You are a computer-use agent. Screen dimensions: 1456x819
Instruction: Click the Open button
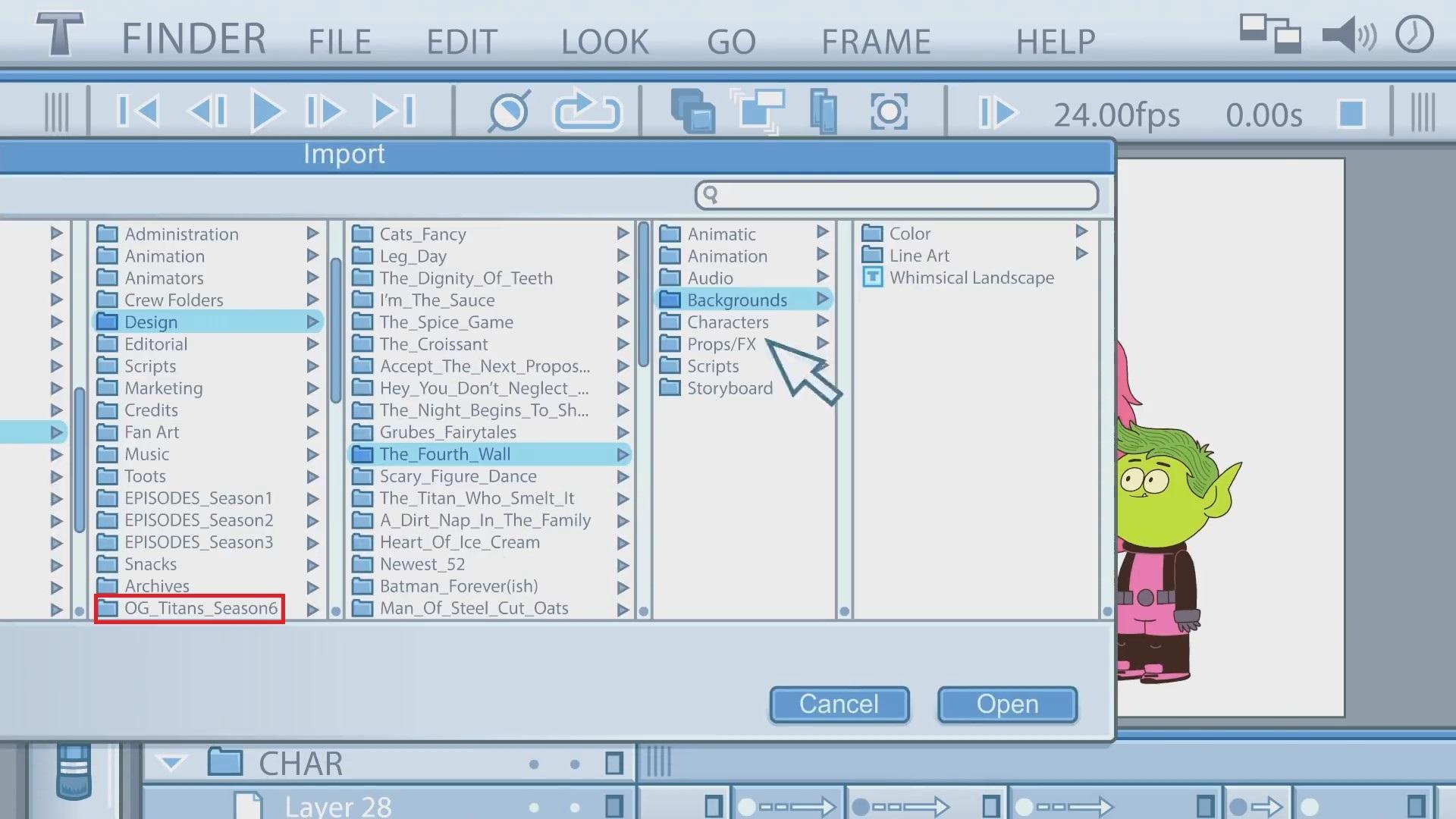pyautogui.click(x=1008, y=704)
